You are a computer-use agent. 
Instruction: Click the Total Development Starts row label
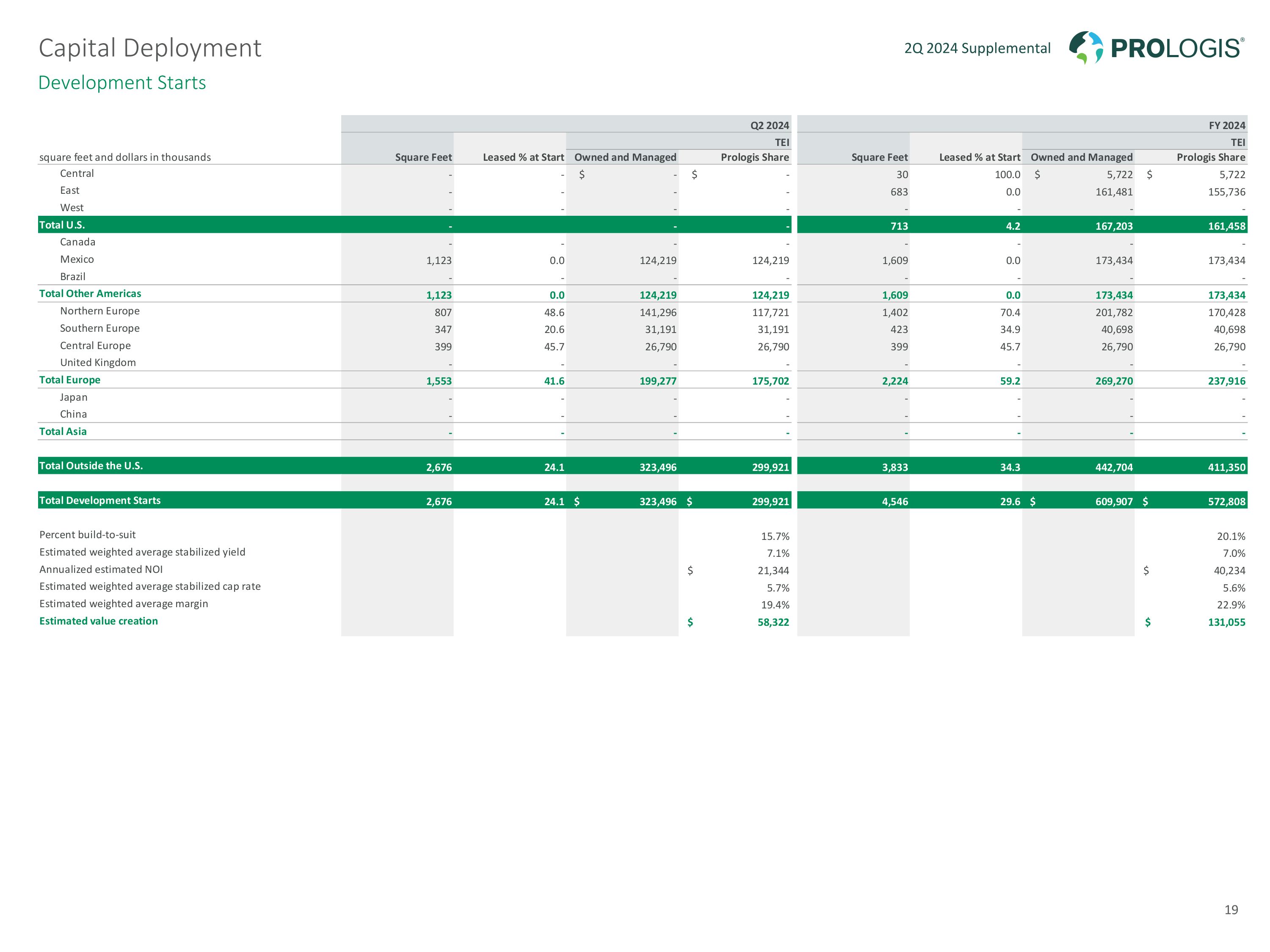(x=100, y=501)
